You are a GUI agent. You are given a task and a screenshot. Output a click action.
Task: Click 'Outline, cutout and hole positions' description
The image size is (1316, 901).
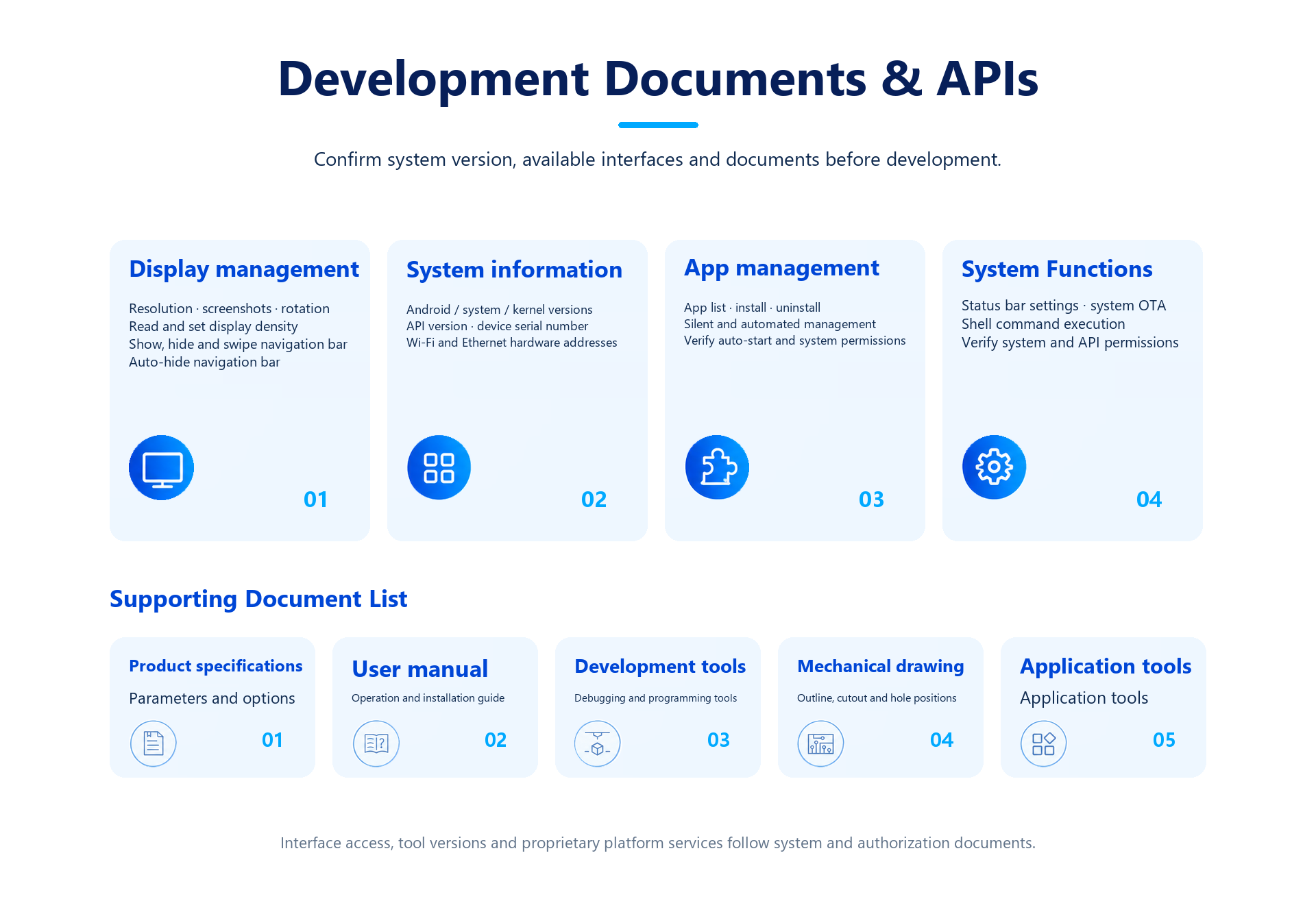pos(877,698)
